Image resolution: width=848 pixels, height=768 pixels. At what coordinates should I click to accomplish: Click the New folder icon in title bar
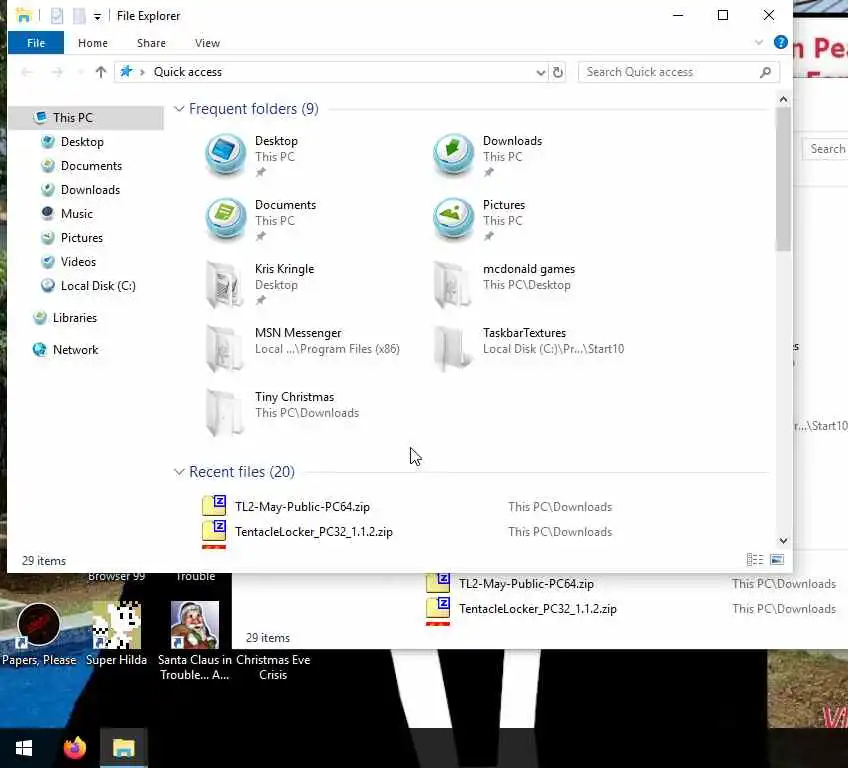[79, 16]
